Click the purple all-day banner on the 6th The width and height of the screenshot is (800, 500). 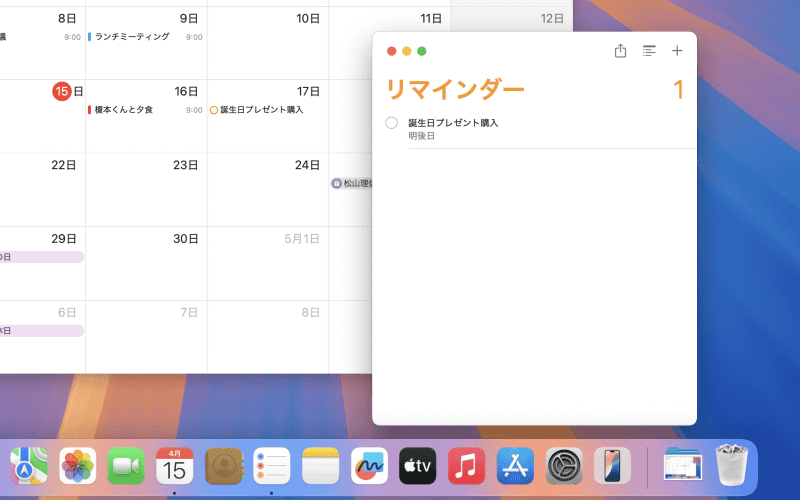(x=42, y=331)
